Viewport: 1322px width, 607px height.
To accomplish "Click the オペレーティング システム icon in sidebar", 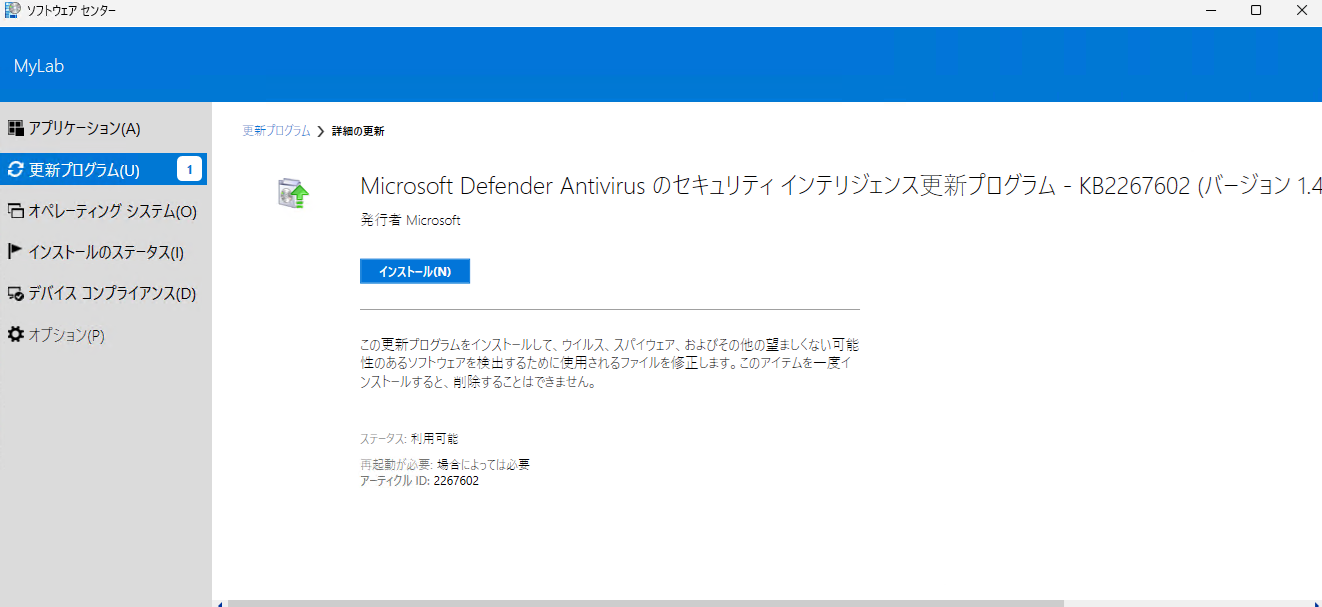I will (x=15, y=211).
